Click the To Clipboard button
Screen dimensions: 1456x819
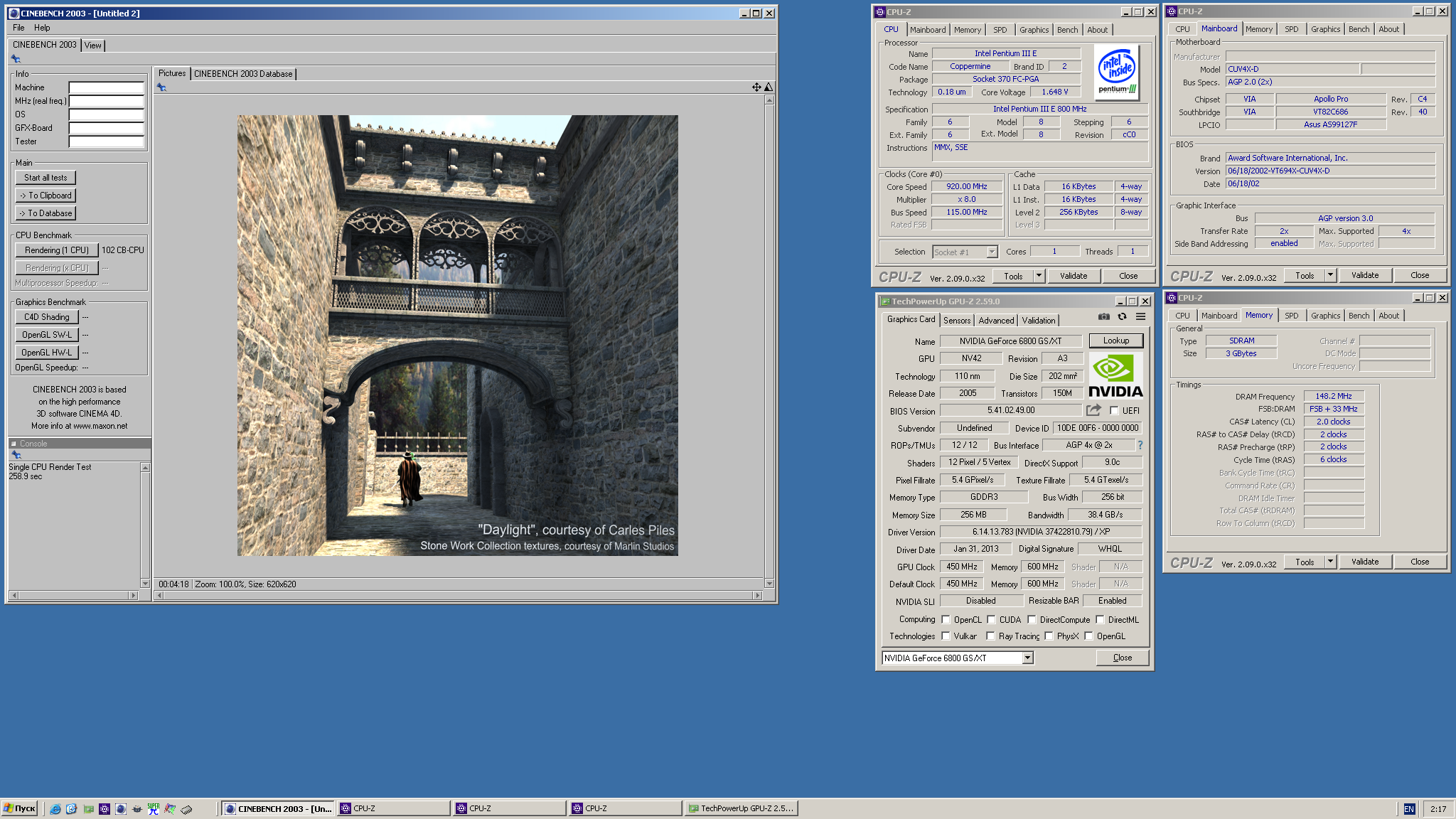45,196
